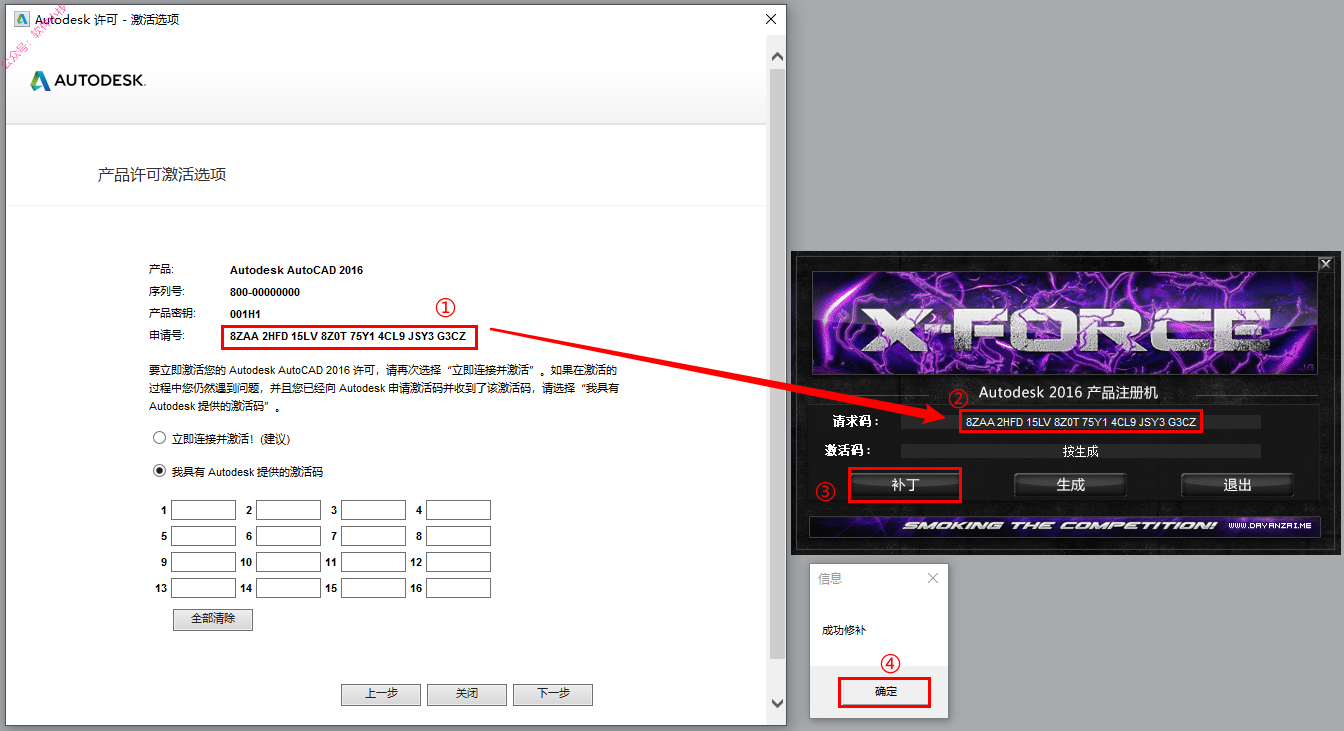
Task: Click activation code field 5
Action: pos(203,536)
